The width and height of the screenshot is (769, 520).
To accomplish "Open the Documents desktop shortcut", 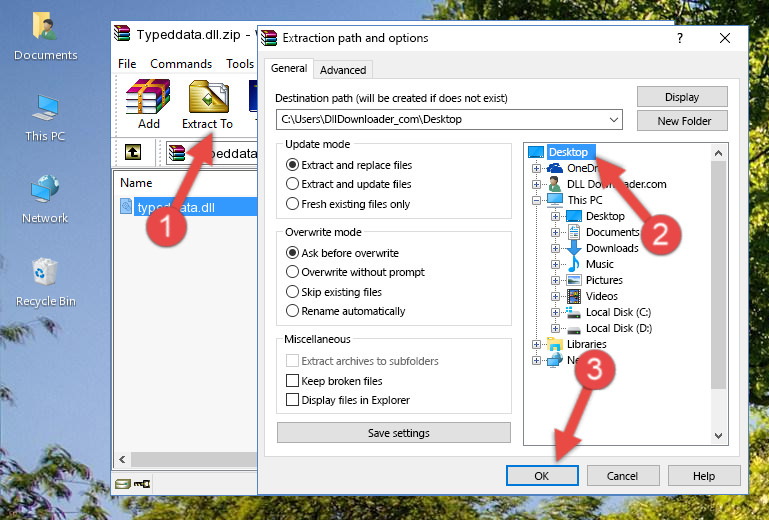I will coord(45,37).
